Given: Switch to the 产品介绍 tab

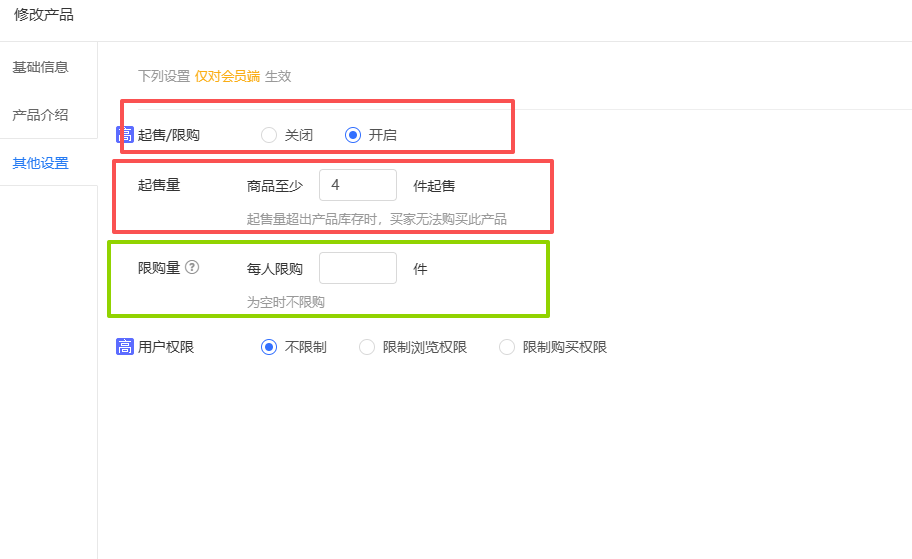Looking at the screenshot, I should tap(40, 115).
